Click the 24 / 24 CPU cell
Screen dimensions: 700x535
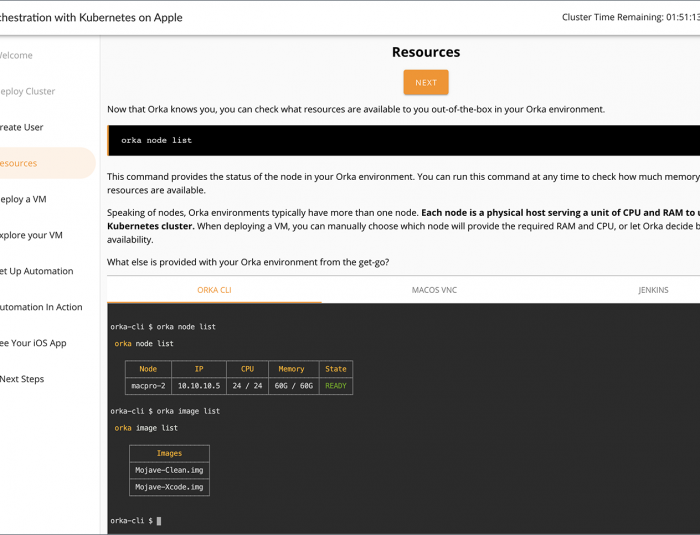(x=247, y=386)
